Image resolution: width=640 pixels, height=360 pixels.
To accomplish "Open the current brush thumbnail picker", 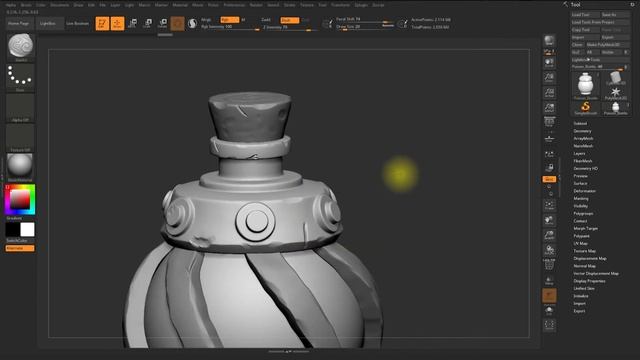I will [x=20, y=46].
